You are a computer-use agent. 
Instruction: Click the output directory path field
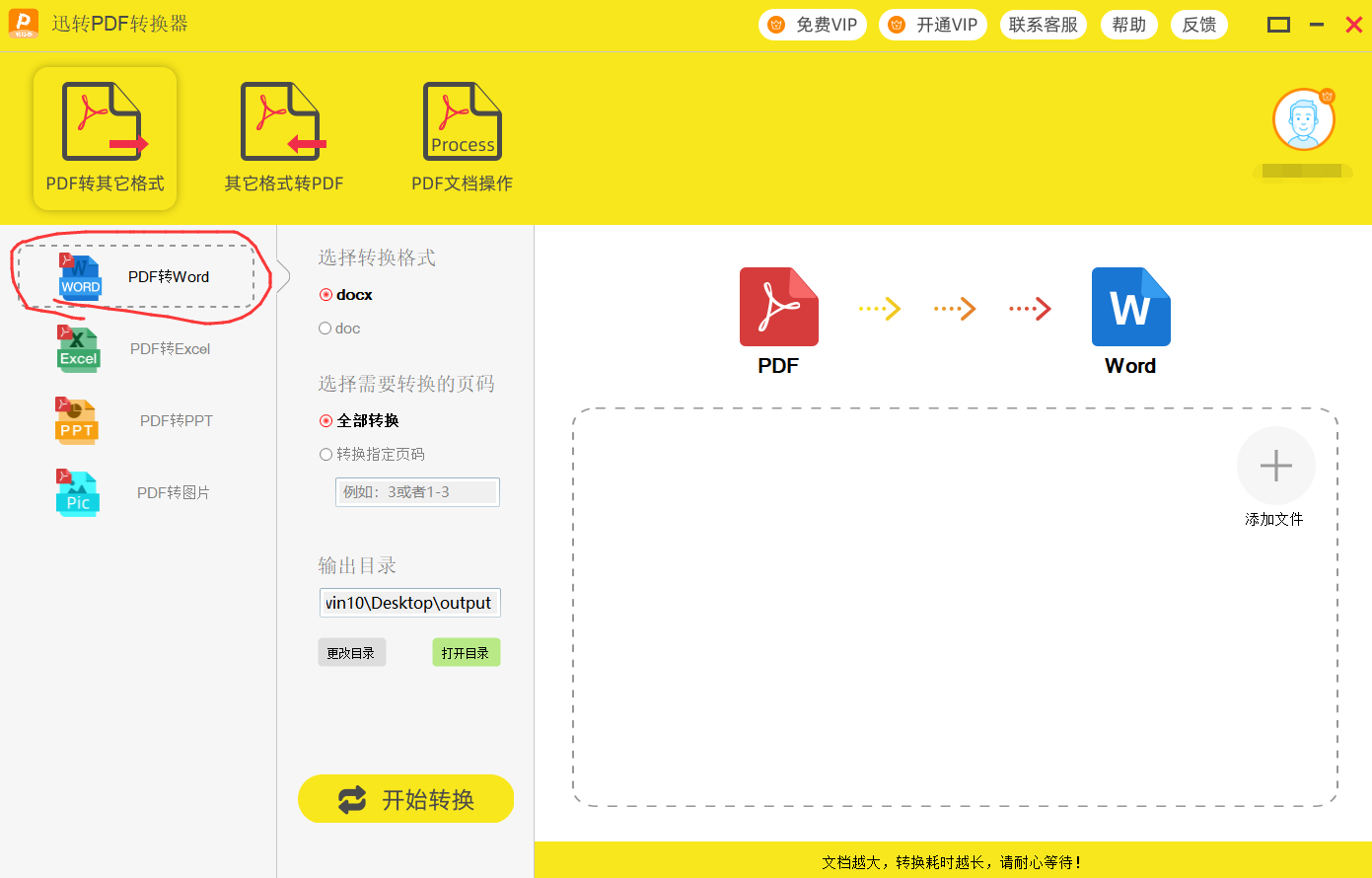(x=409, y=603)
